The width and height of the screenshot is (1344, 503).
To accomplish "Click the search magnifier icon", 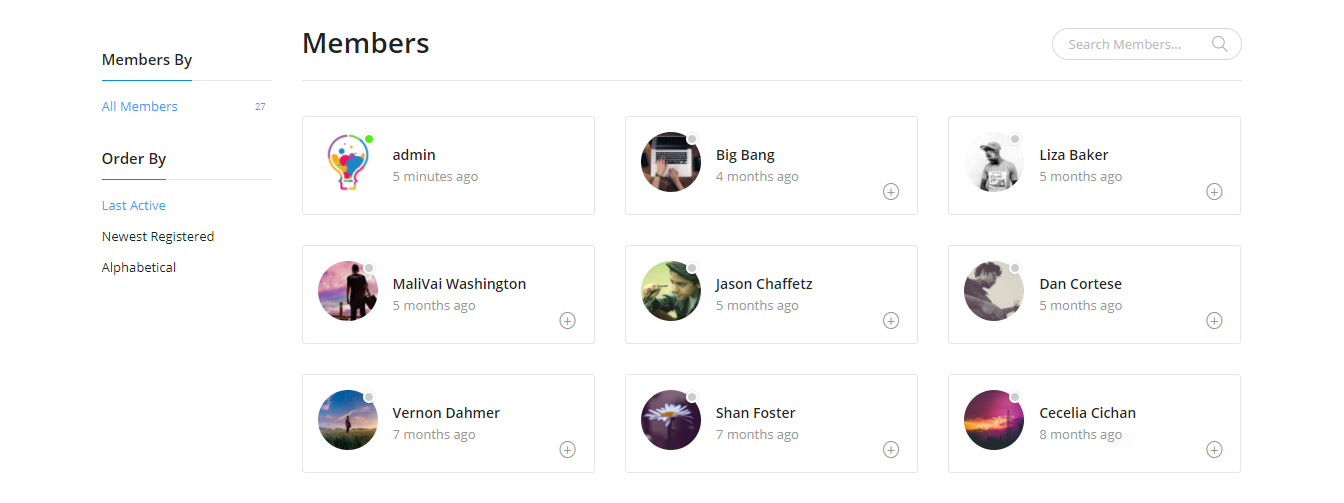I will click(x=1219, y=44).
